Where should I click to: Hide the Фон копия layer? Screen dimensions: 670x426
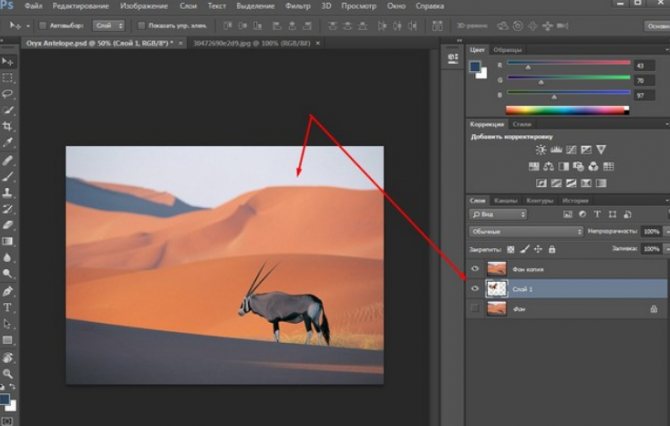pyautogui.click(x=475, y=269)
